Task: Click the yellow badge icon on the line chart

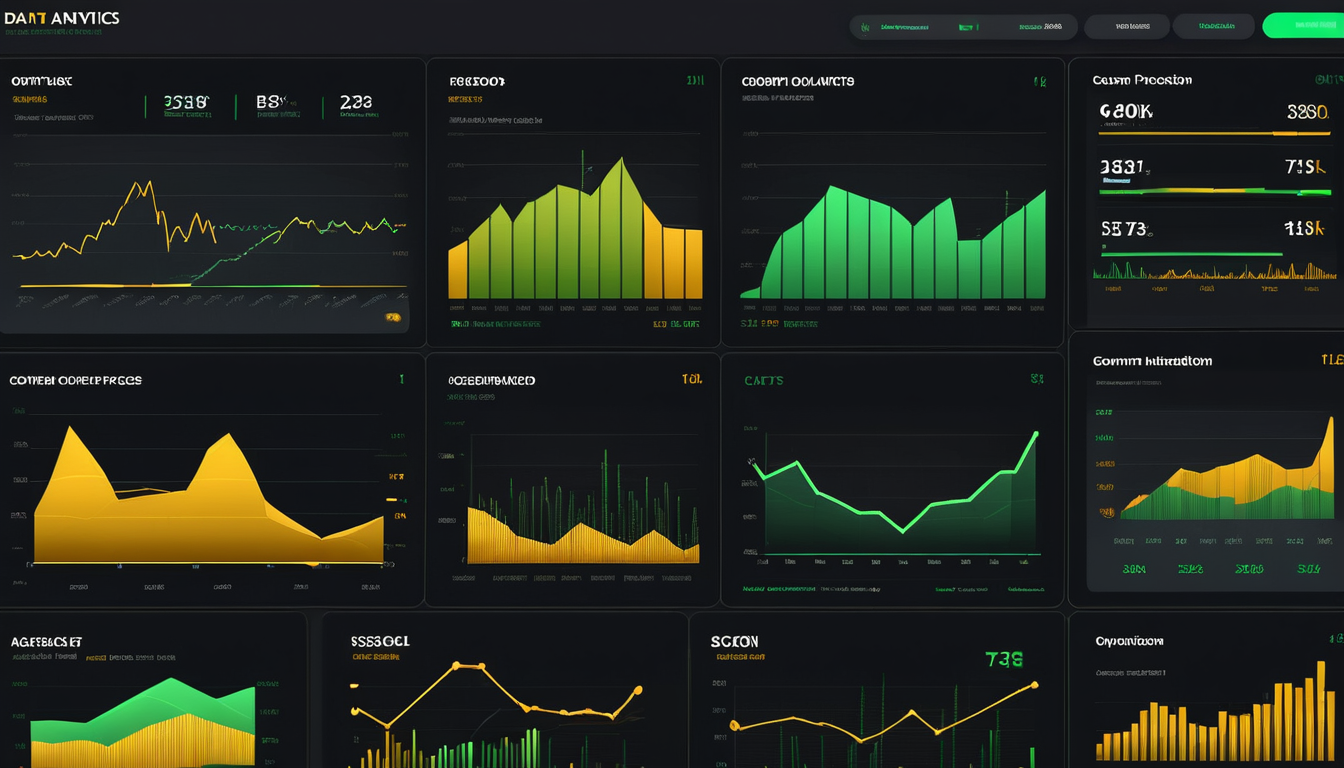Action: (391, 316)
